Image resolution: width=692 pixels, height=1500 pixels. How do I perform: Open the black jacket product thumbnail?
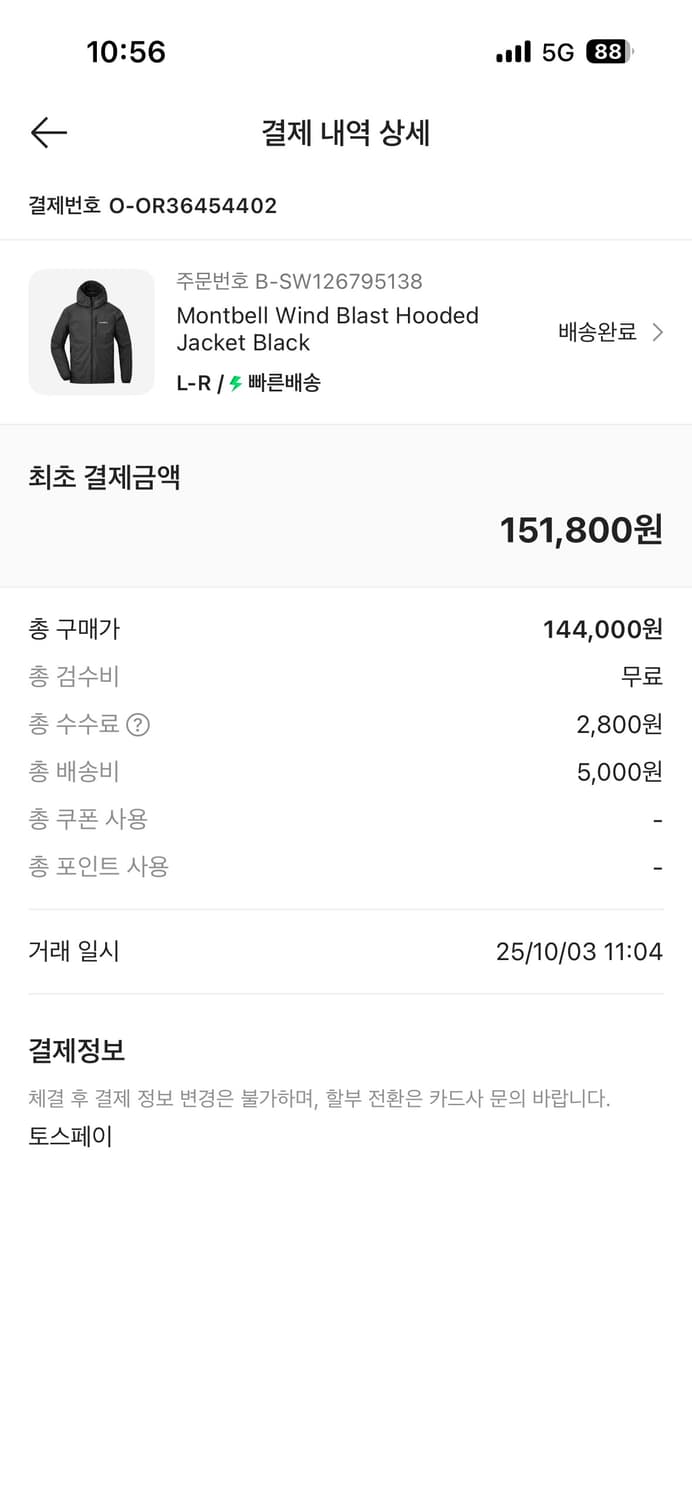[91, 332]
